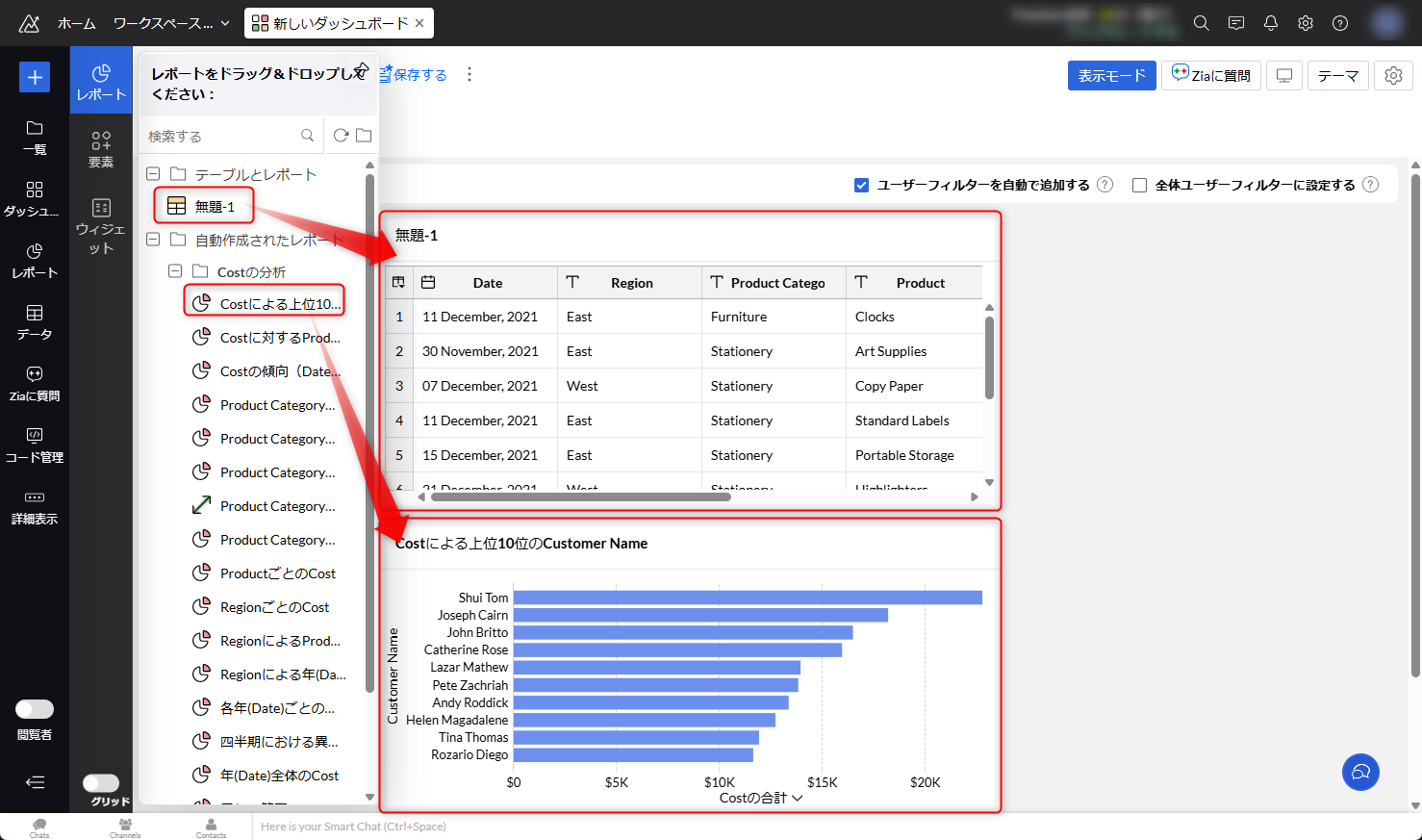Open the Costの合計 axis dropdown
1422x840 pixels.
[x=797, y=798]
